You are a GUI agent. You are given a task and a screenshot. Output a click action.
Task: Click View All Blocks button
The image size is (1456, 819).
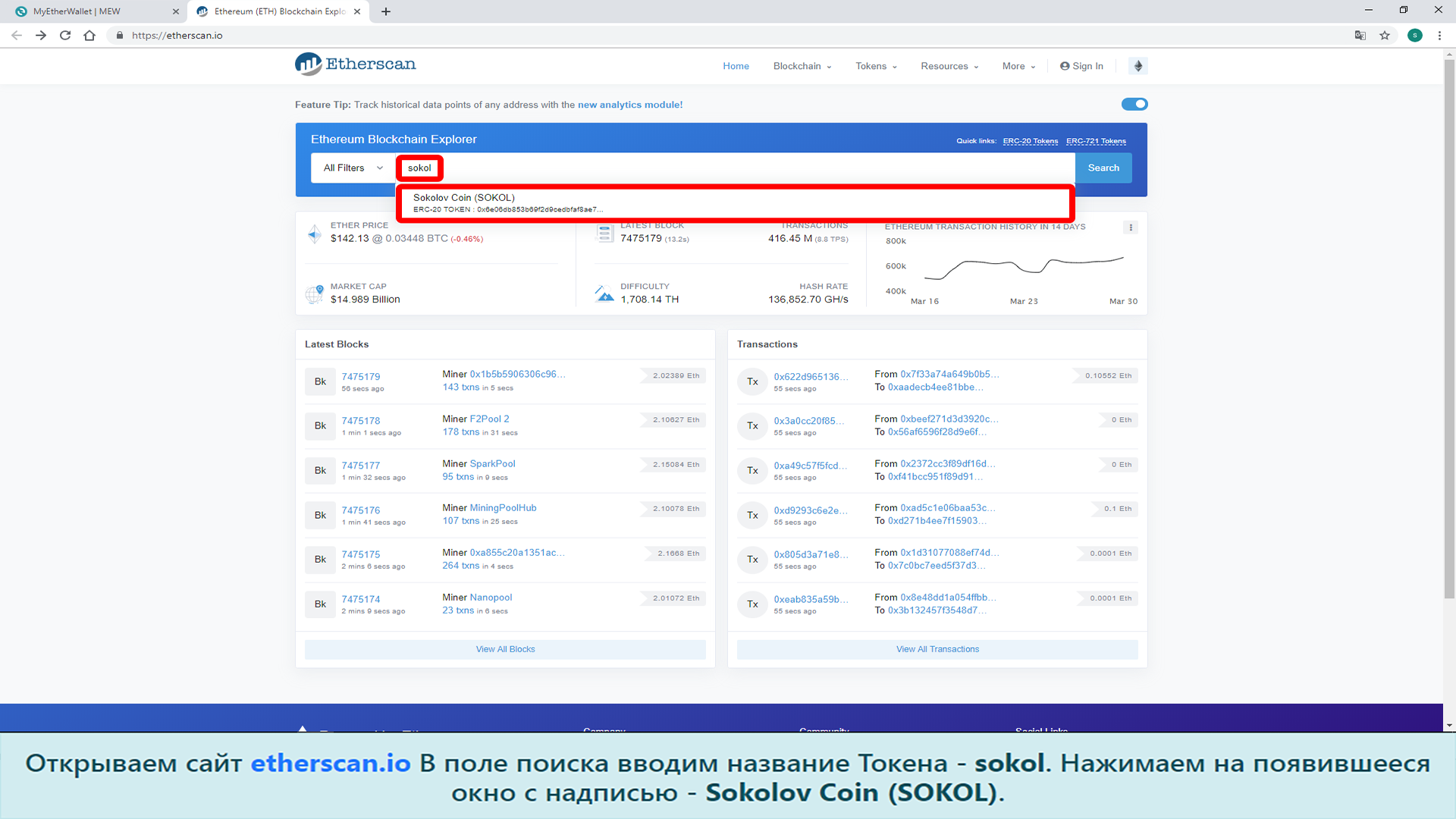click(505, 649)
